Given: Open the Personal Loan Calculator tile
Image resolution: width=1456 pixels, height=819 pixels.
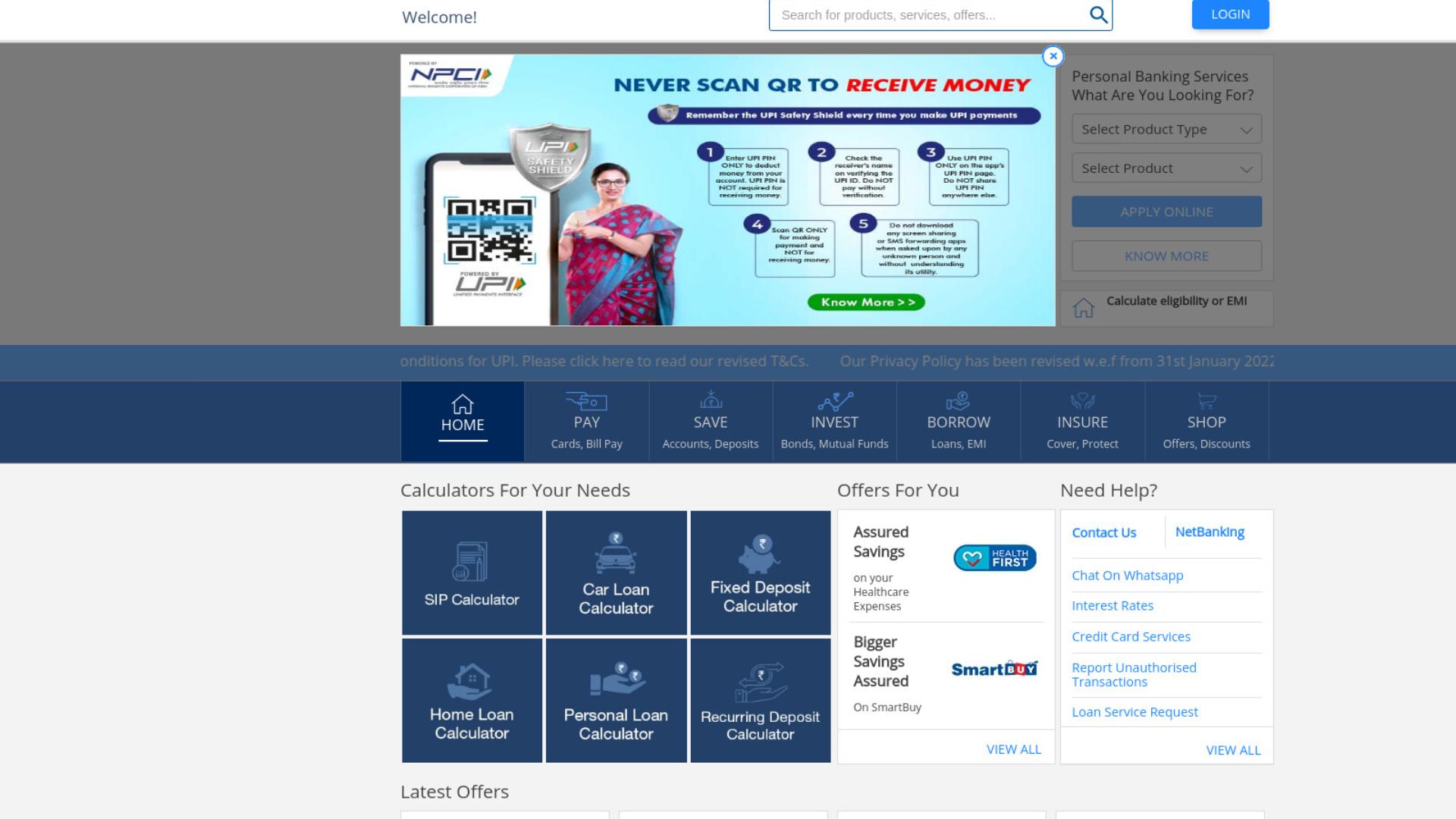Looking at the screenshot, I should (616, 700).
